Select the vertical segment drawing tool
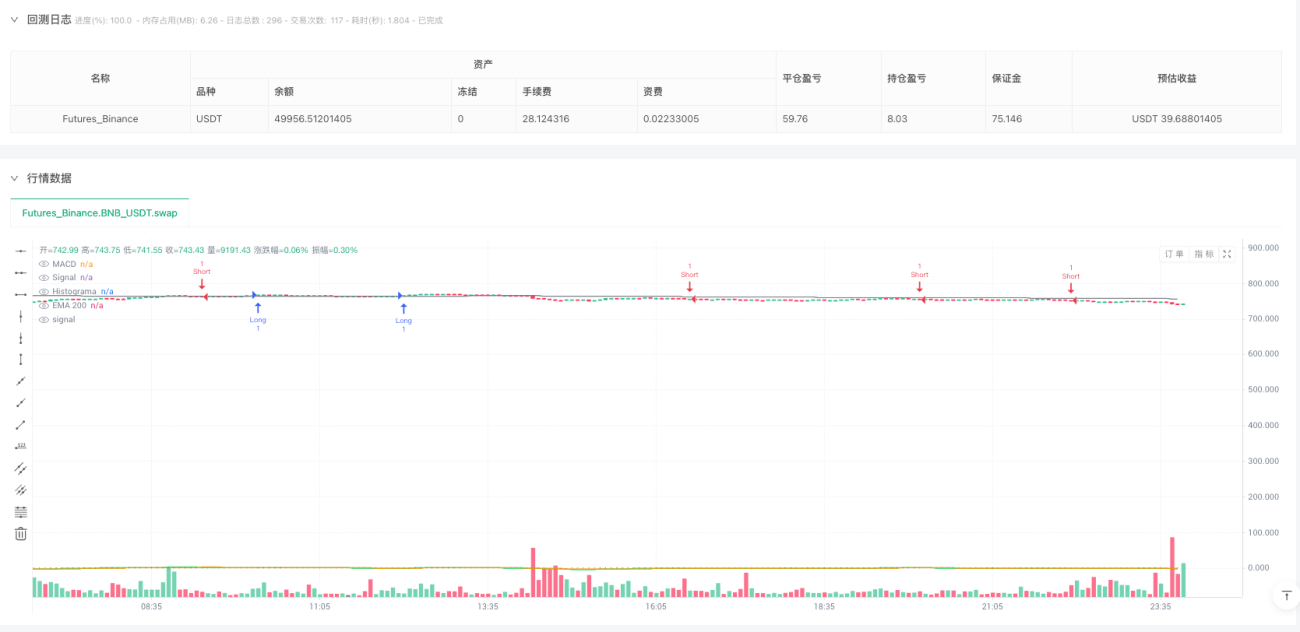This screenshot has width=1300, height=632. coord(20,359)
